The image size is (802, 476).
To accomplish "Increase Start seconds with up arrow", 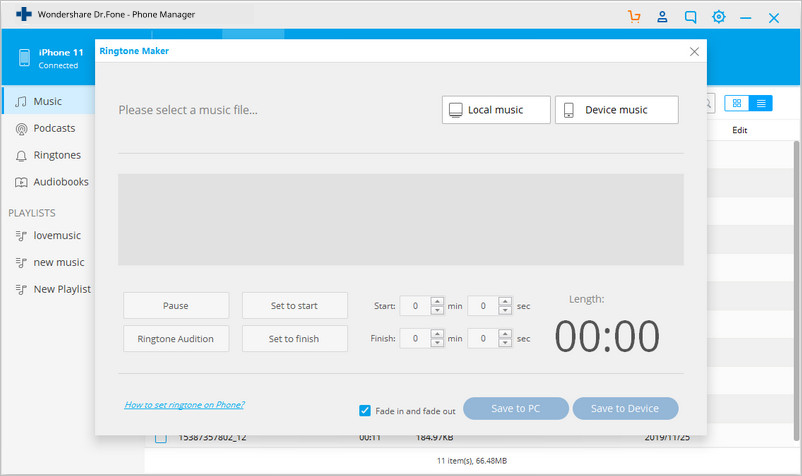I will (x=505, y=301).
